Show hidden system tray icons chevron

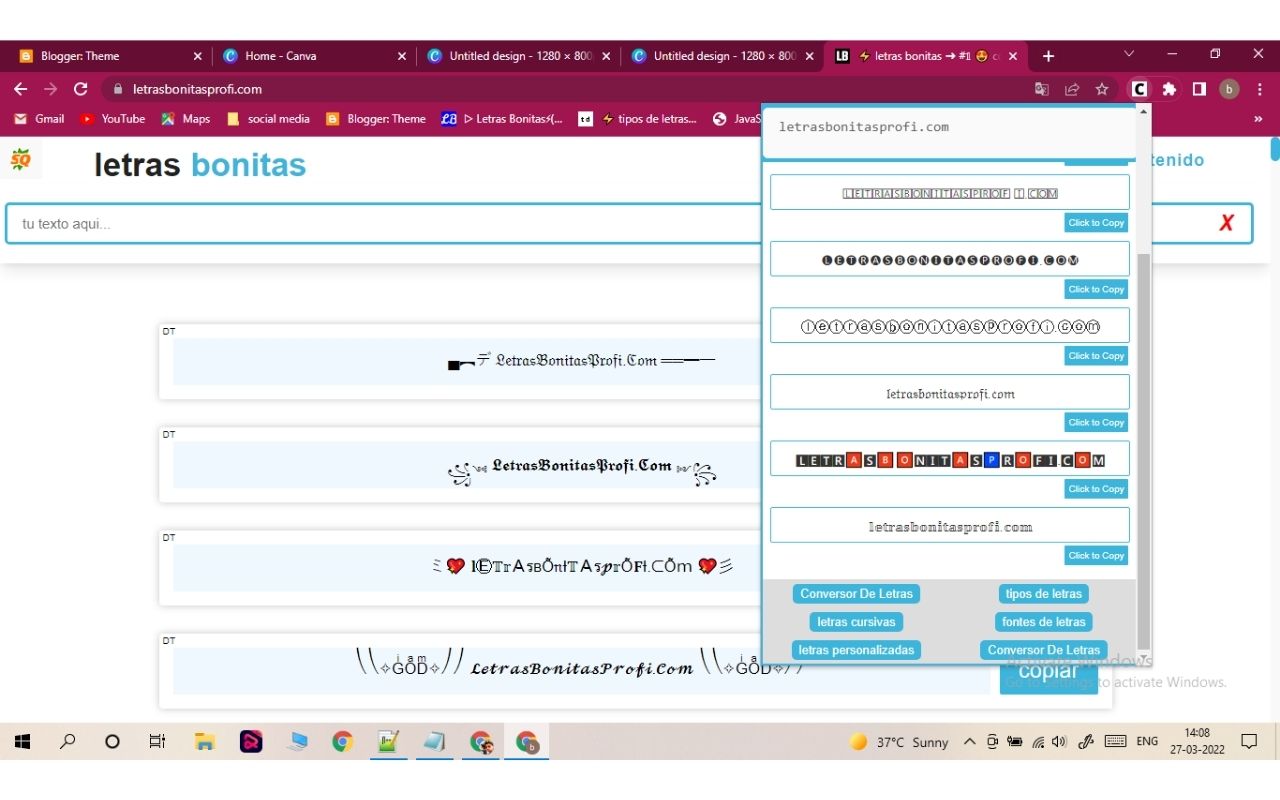[x=969, y=742]
